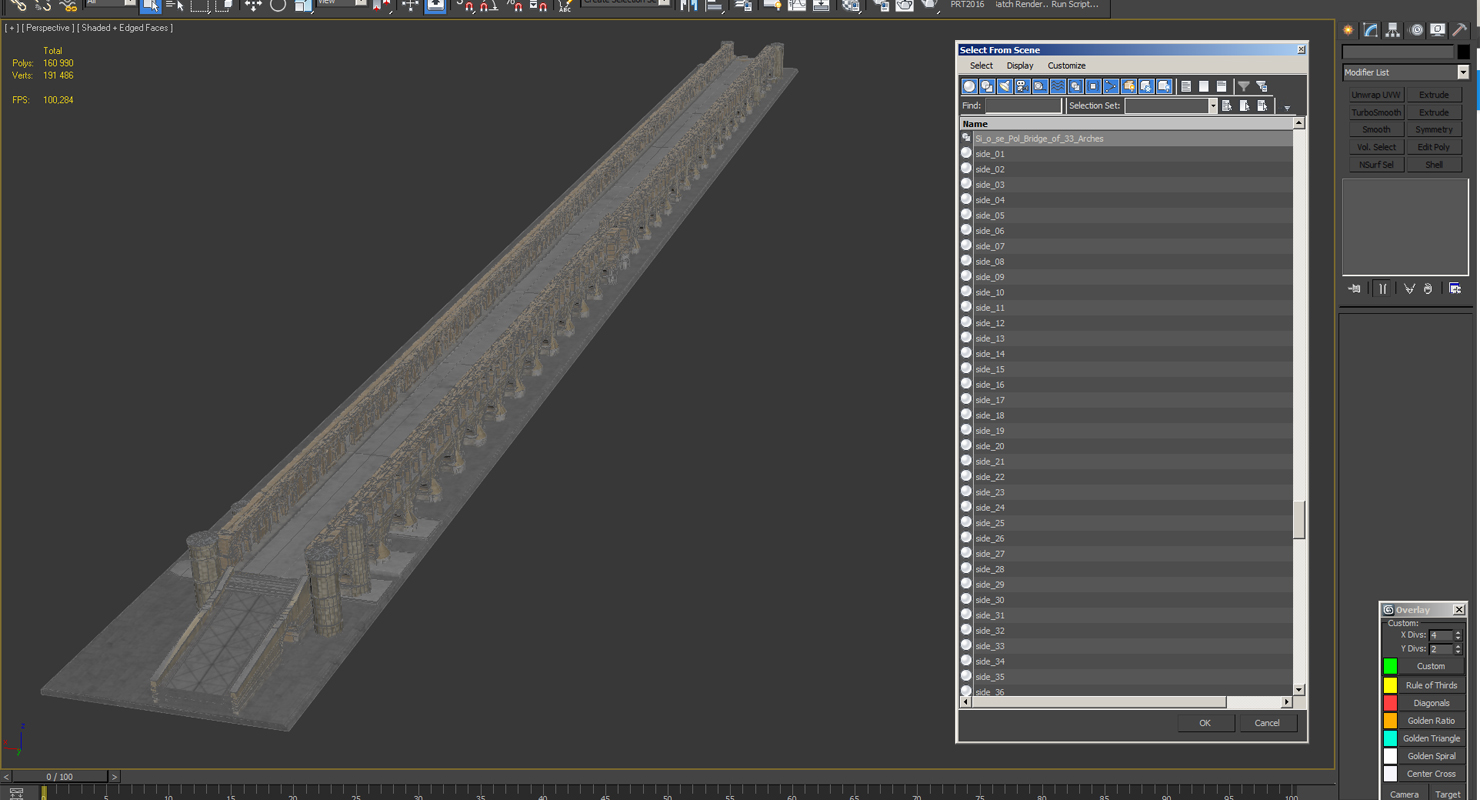The height and width of the screenshot is (800, 1480).
Task: Open the [+] viewport menu
Action: tap(11, 28)
